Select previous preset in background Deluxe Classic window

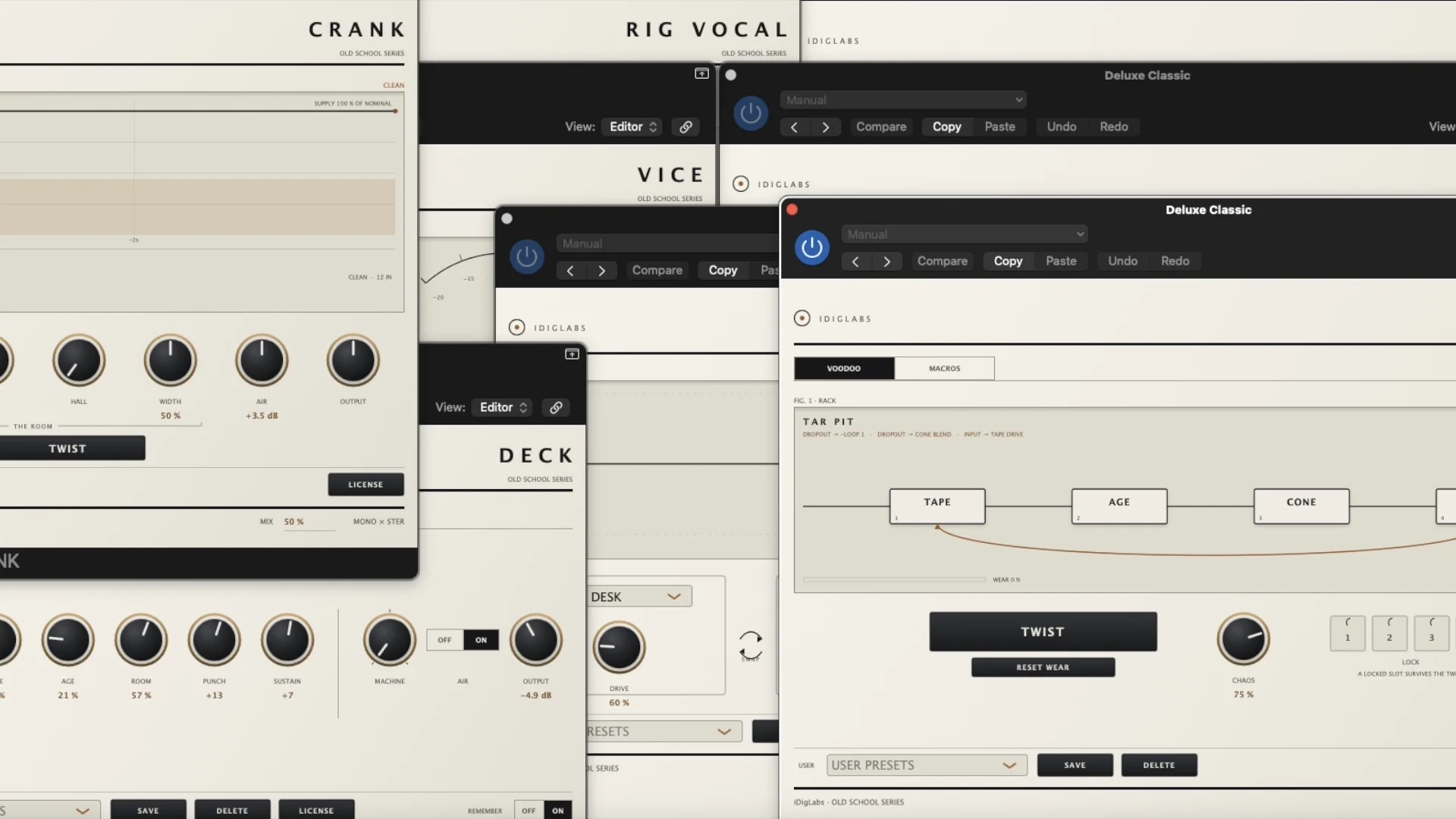tap(794, 127)
